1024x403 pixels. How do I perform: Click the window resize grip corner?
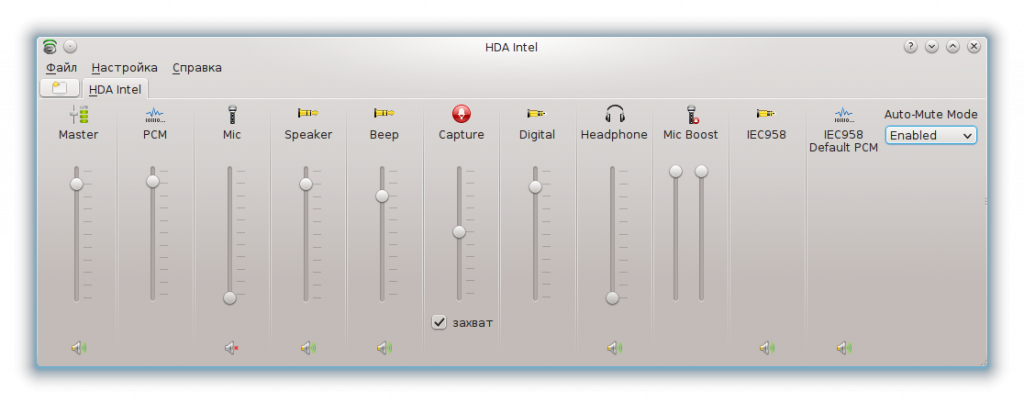coord(983,363)
